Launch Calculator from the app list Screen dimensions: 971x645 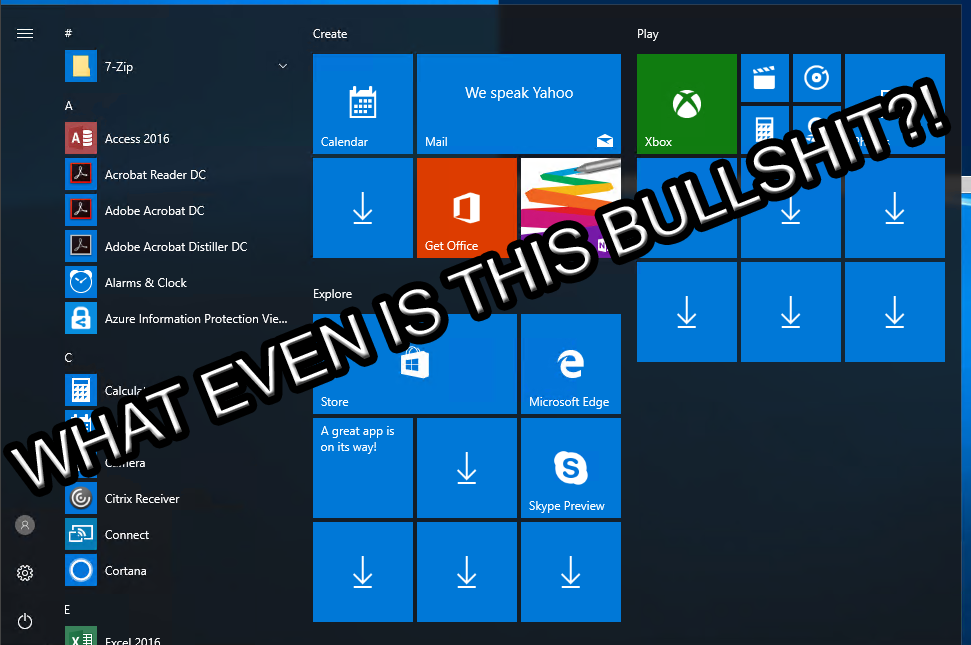pyautogui.click(x=178, y=390)
